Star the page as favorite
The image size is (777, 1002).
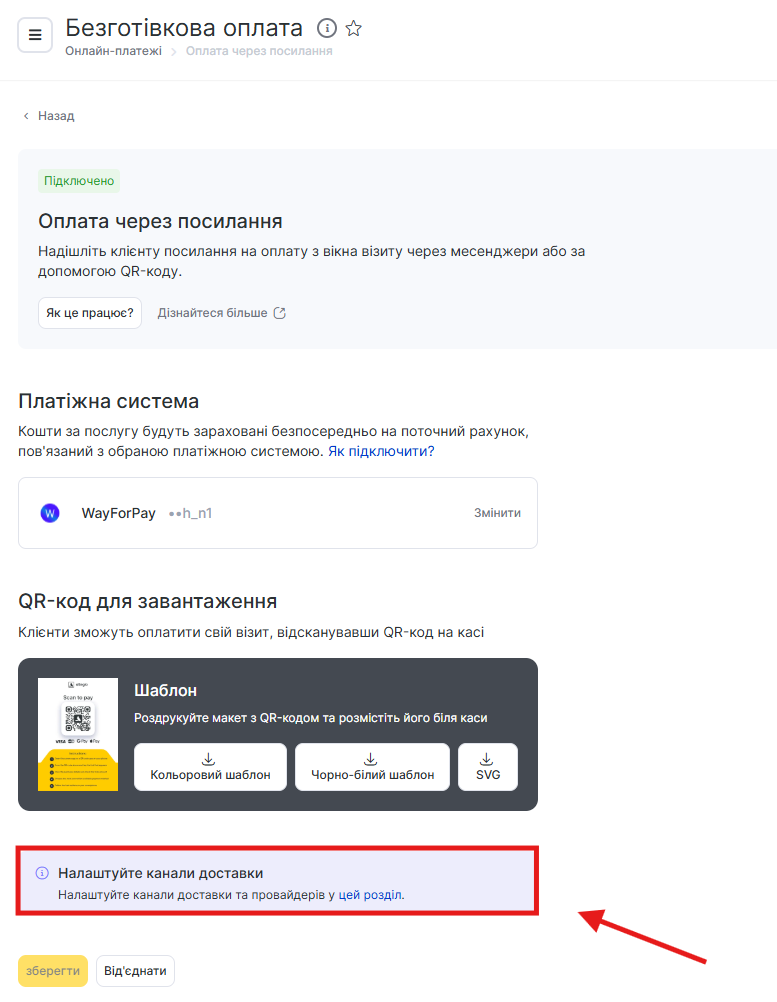click(353, 28)
